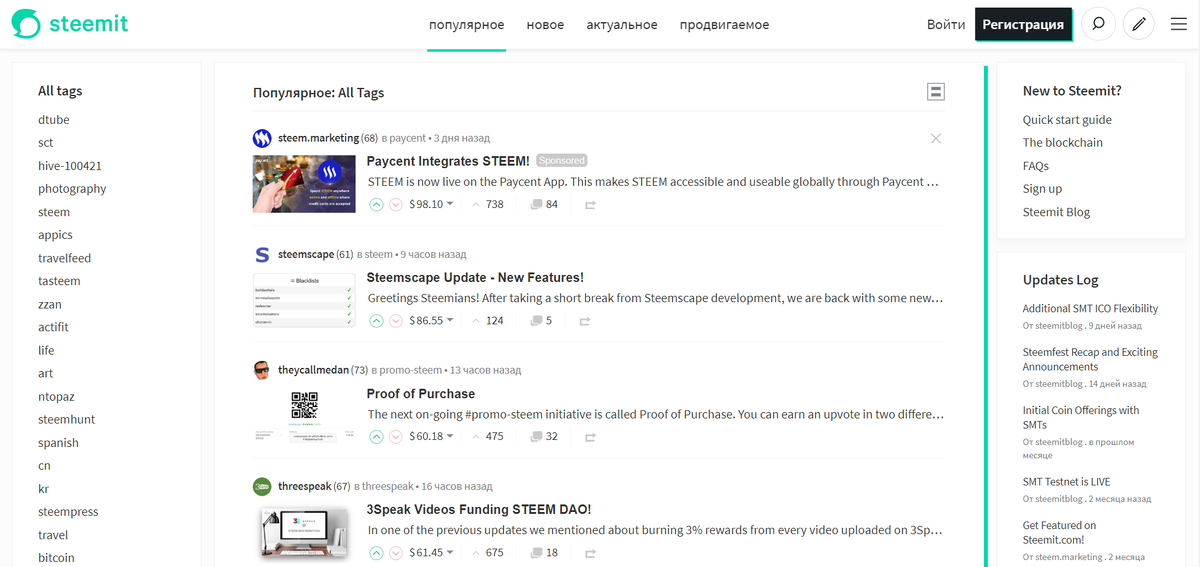
Task: Open SMT Testnet is LIVE update
Action: coord(1066,482)
